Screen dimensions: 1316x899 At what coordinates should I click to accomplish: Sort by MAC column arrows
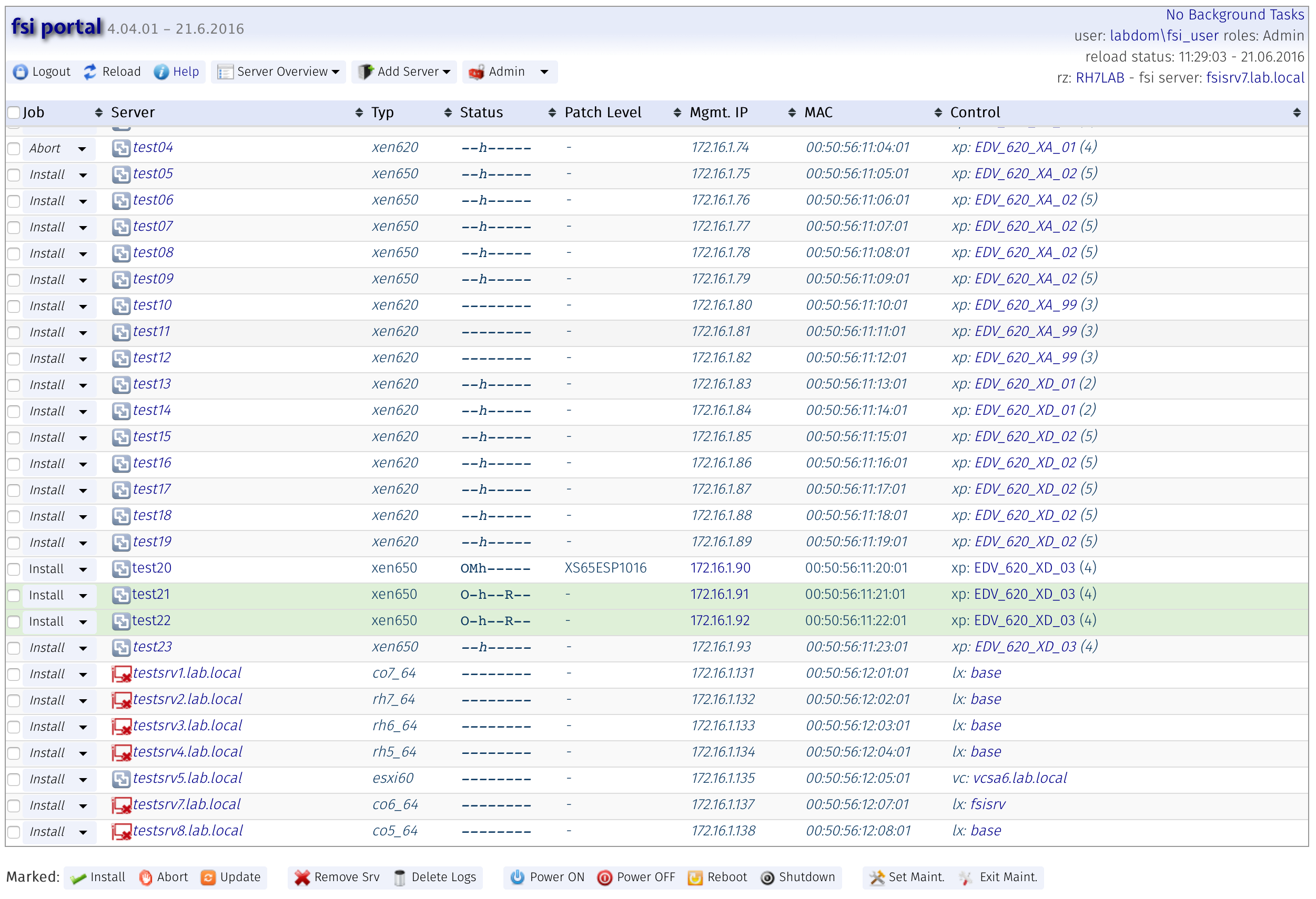point(938,113)
